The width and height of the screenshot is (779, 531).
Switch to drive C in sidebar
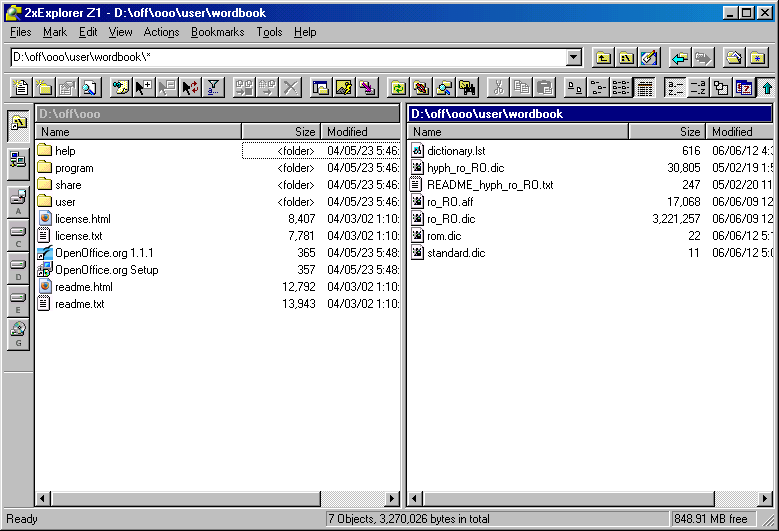(x=18, y=235)
